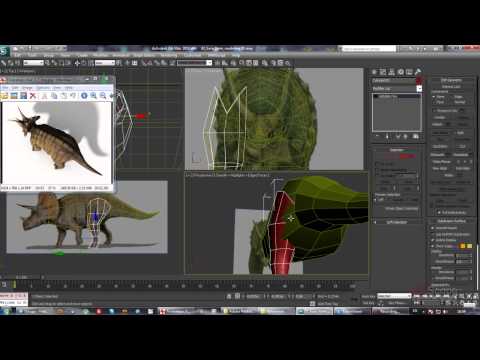
Task: Open the named selection sets dropdown
Action: pos(194,63)
